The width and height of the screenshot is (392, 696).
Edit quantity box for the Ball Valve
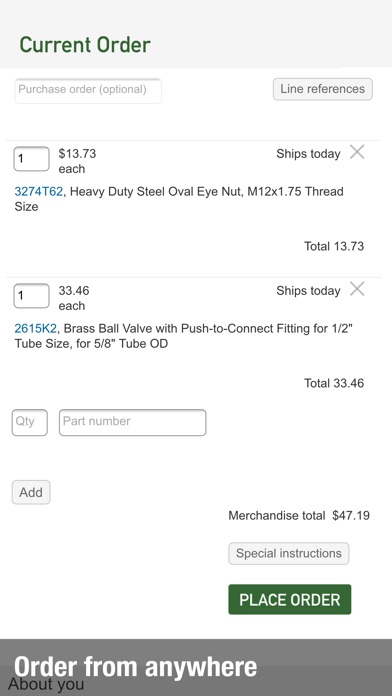[x=31, y=296]
